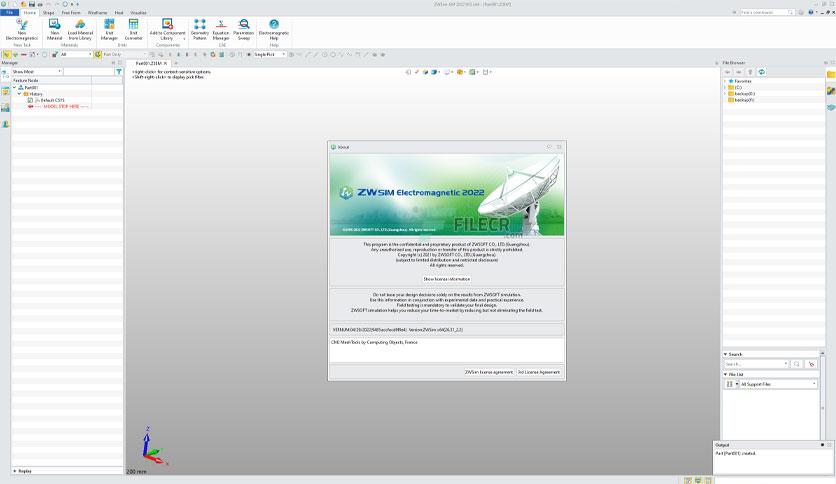Select the (C:) drive entry
Viewport: 836px width, 484px height.
click(x=738, y=87)
